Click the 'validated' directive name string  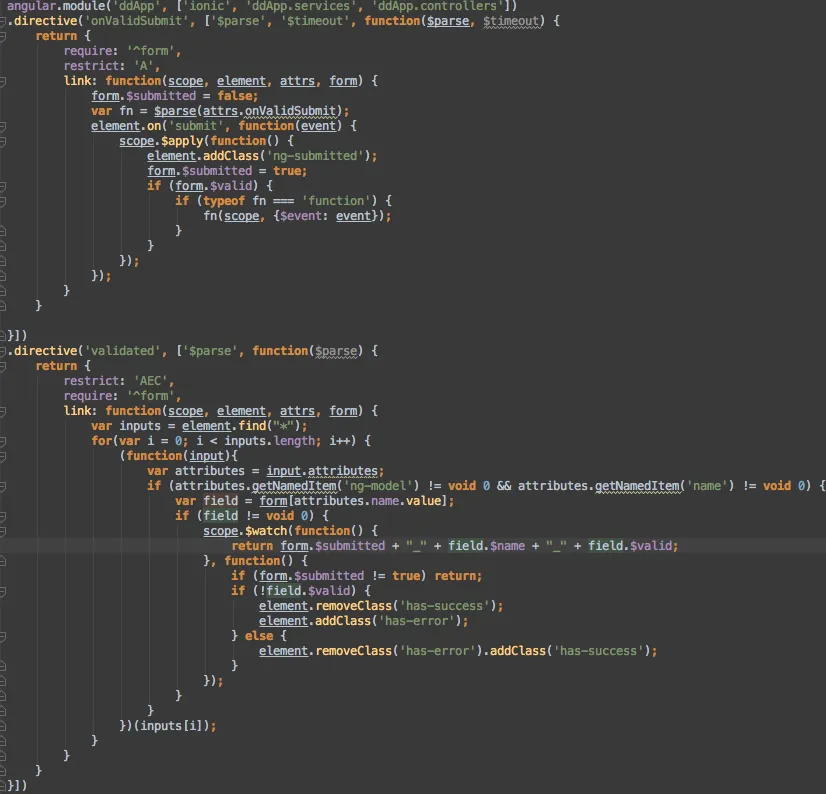click(x=122, y=351)
